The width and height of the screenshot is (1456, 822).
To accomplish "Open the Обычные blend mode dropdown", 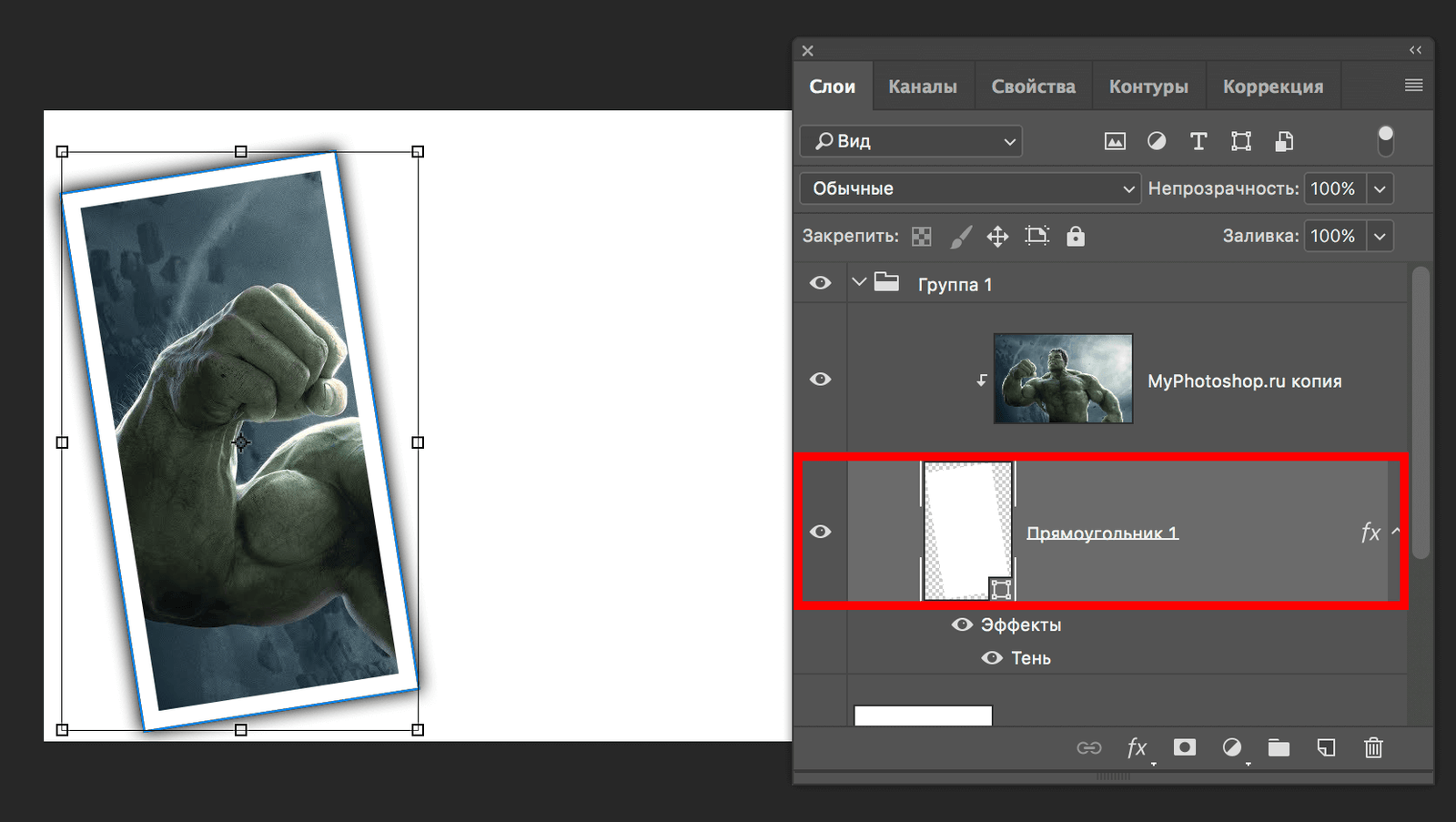I will coord(970,188).
